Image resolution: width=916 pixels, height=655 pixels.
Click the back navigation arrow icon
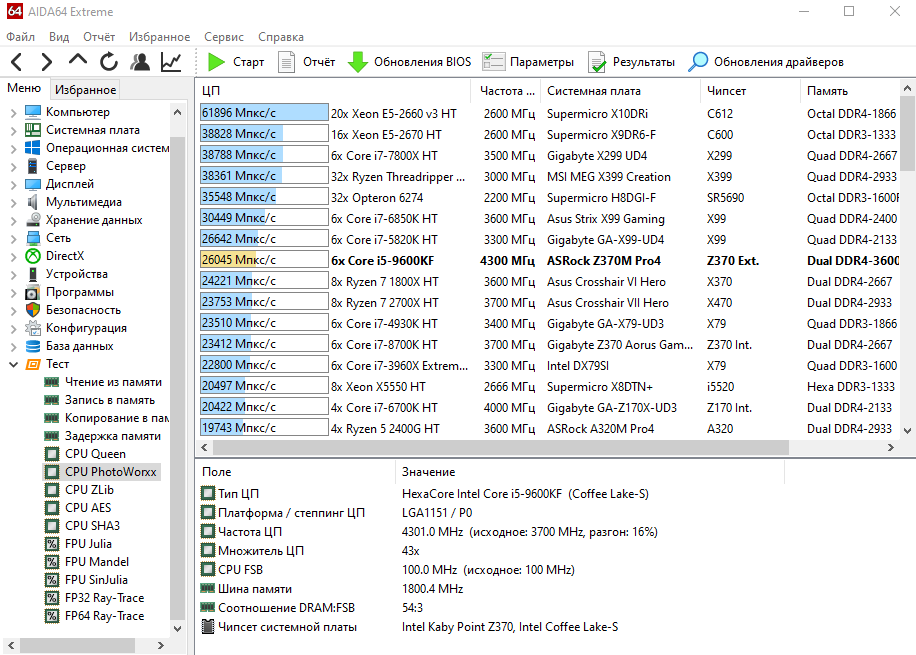coord(17,62)
